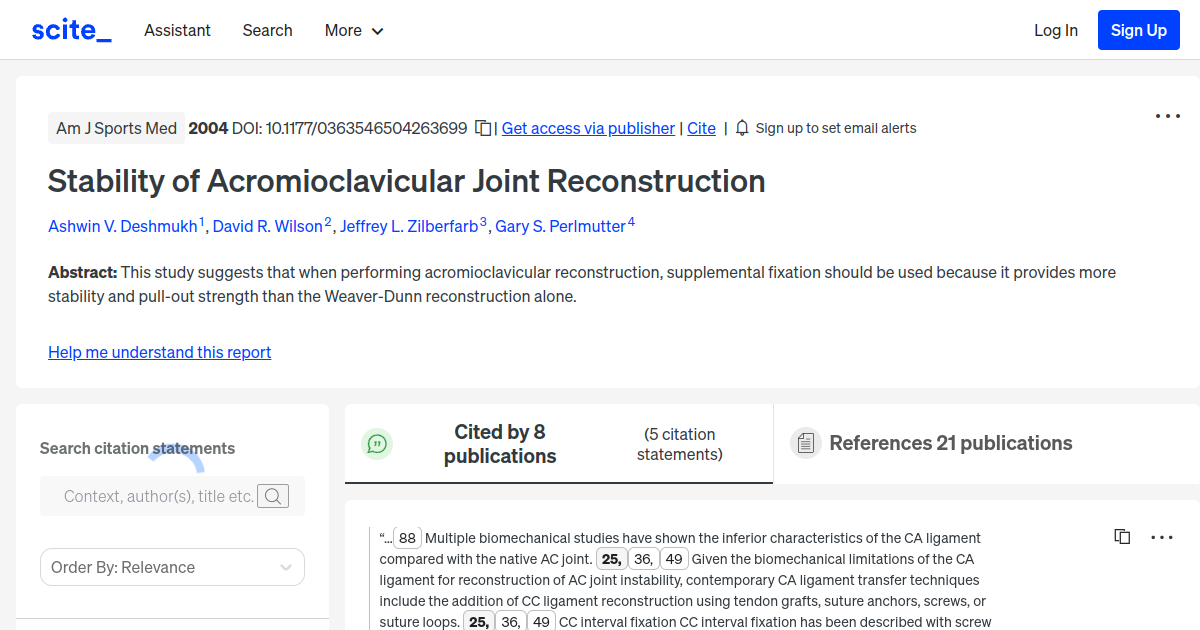Click the Cite link

[x=701, y=128]
